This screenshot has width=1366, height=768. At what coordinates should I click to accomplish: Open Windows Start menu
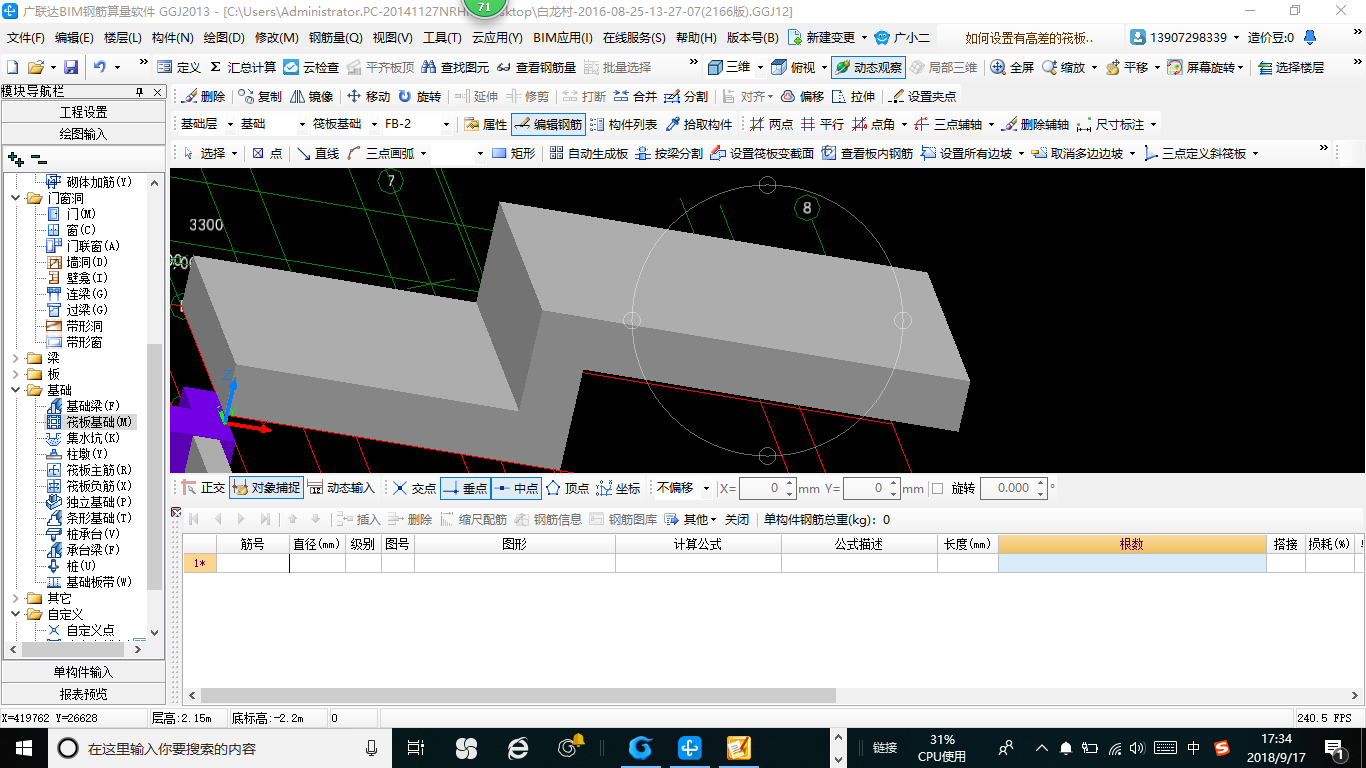(x=23, y=747)
